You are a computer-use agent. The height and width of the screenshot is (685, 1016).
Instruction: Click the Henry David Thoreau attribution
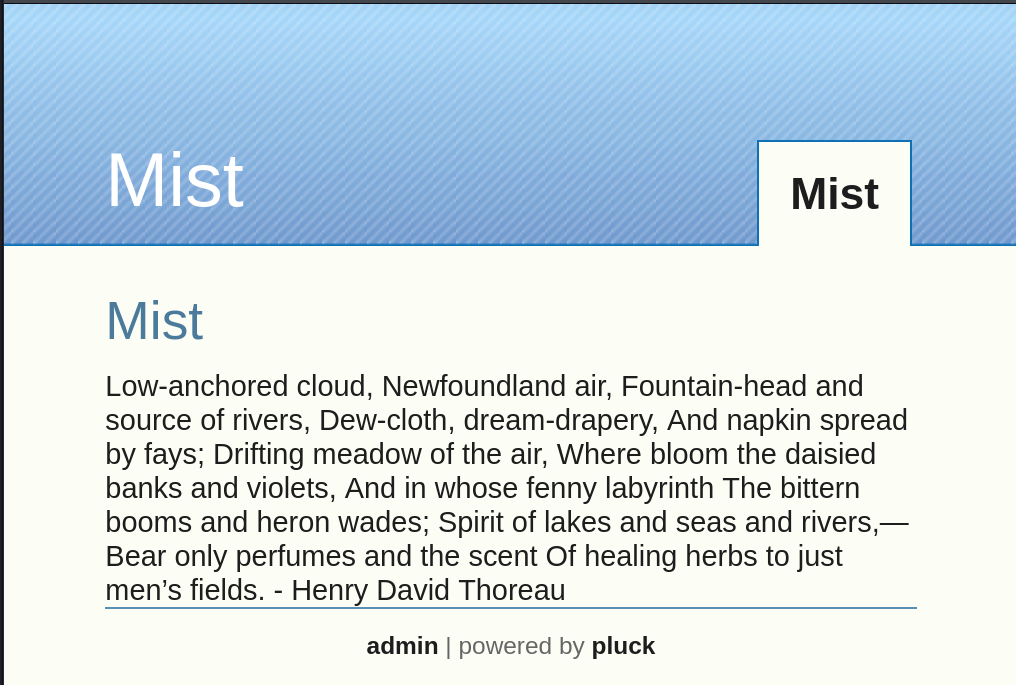(428, 590)
